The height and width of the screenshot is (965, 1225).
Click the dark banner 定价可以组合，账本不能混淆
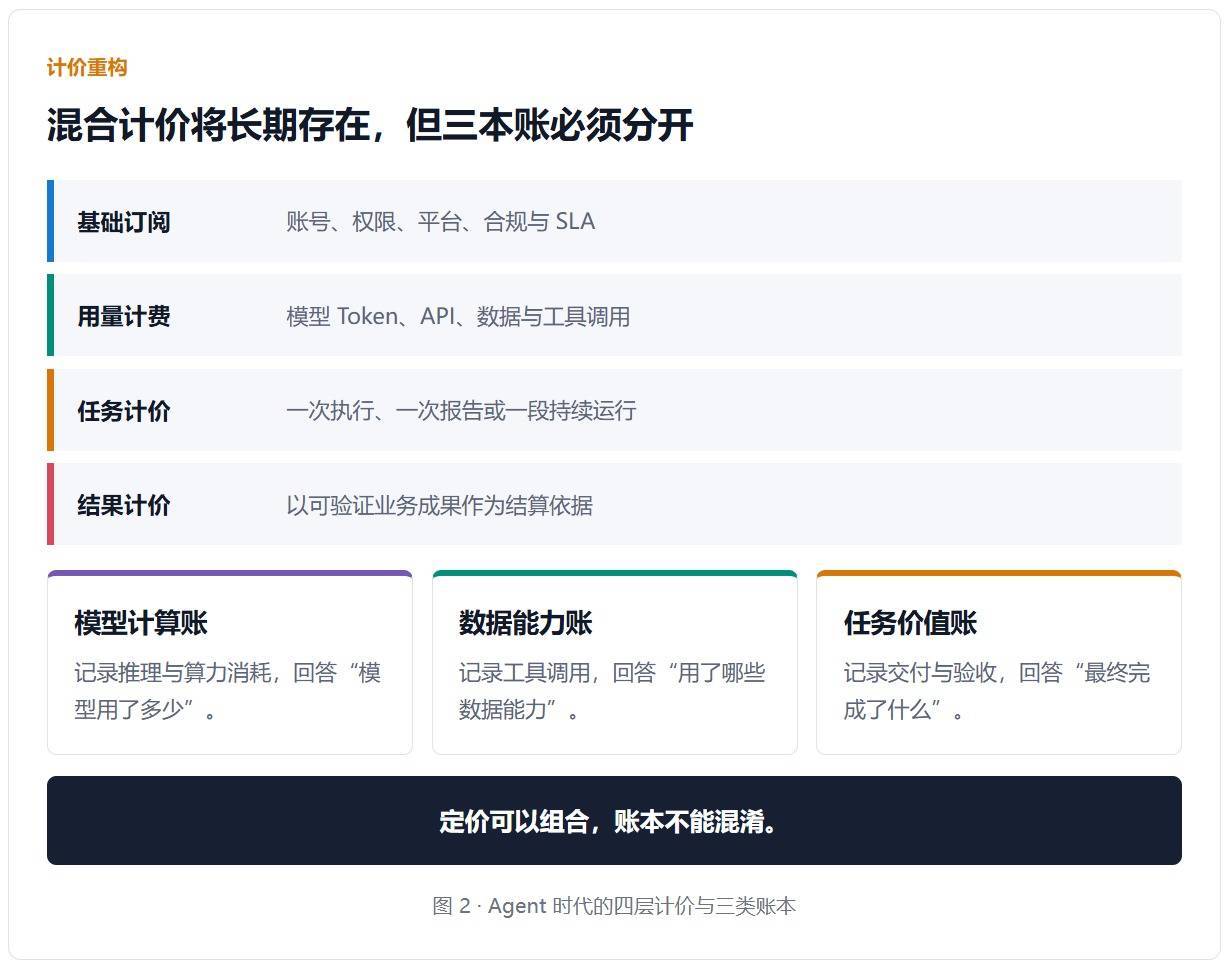614,821
